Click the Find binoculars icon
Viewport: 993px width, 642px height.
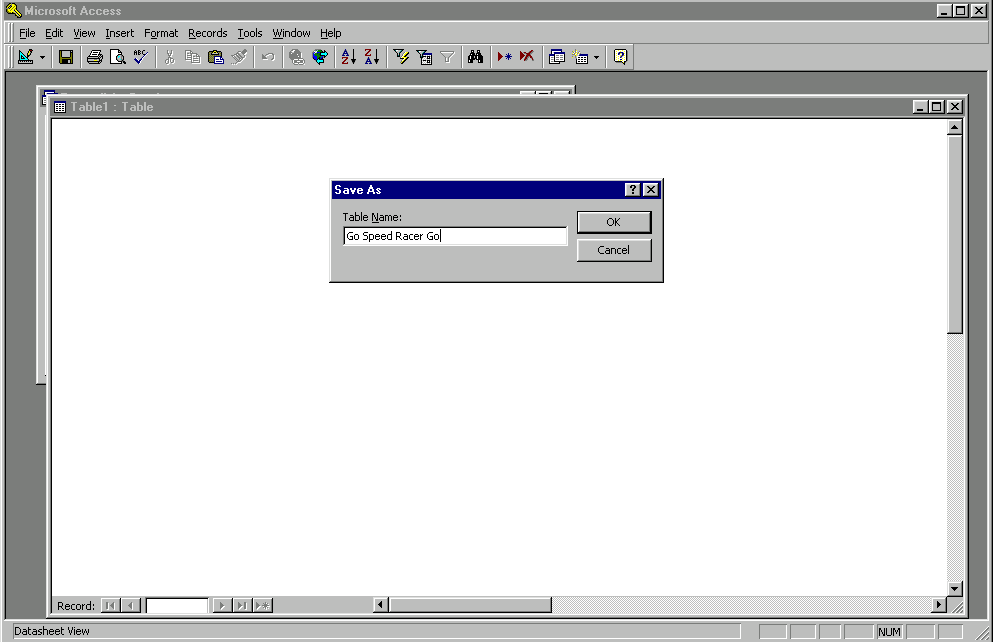pyautogui.click(x=476, y=57)
